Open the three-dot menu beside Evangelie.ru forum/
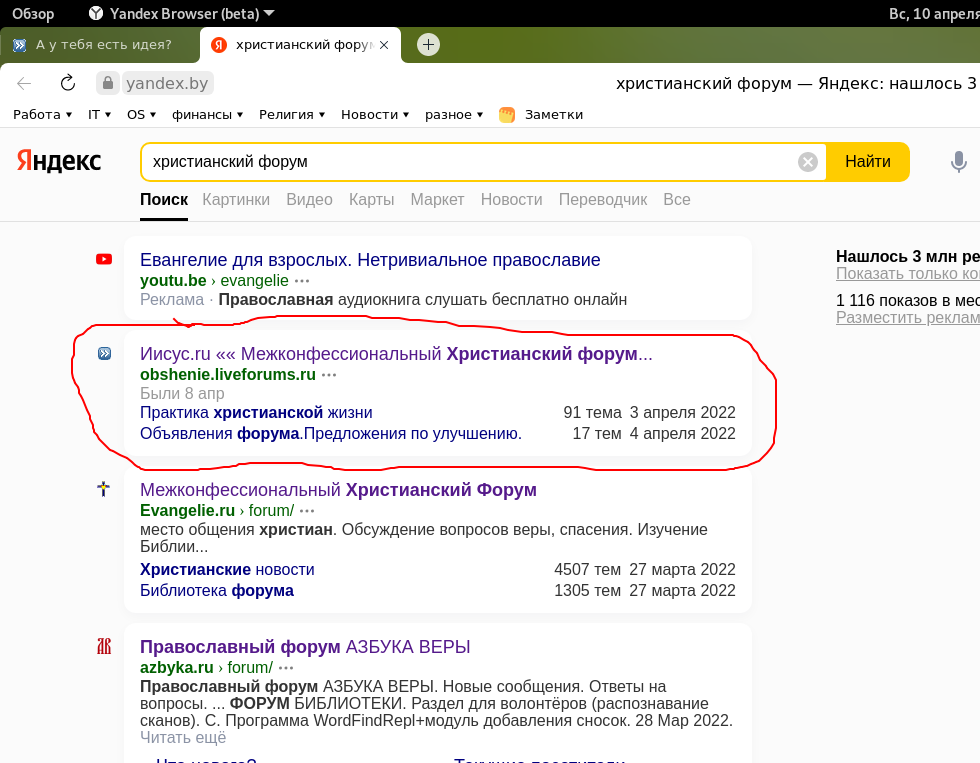980x763 pixels. (307, 511)
